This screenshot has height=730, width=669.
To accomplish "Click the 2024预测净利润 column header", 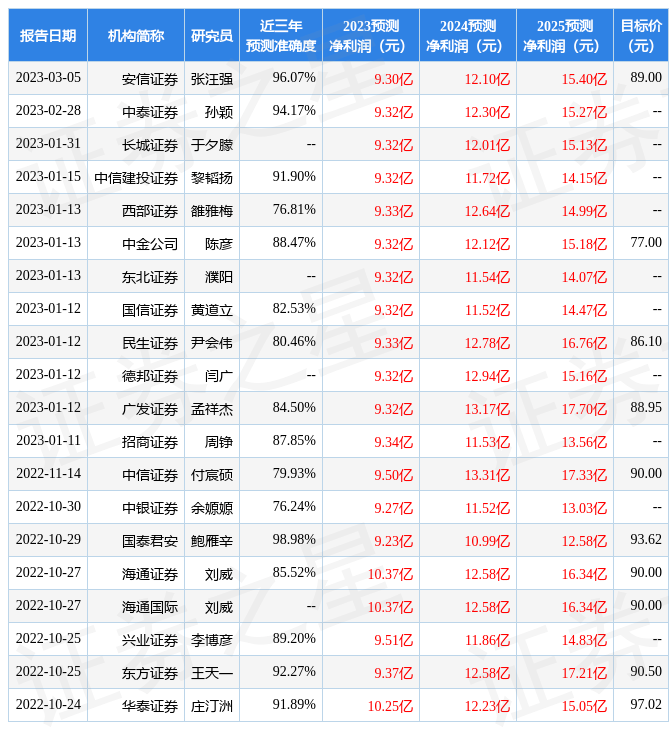I will tap(468, 35).
